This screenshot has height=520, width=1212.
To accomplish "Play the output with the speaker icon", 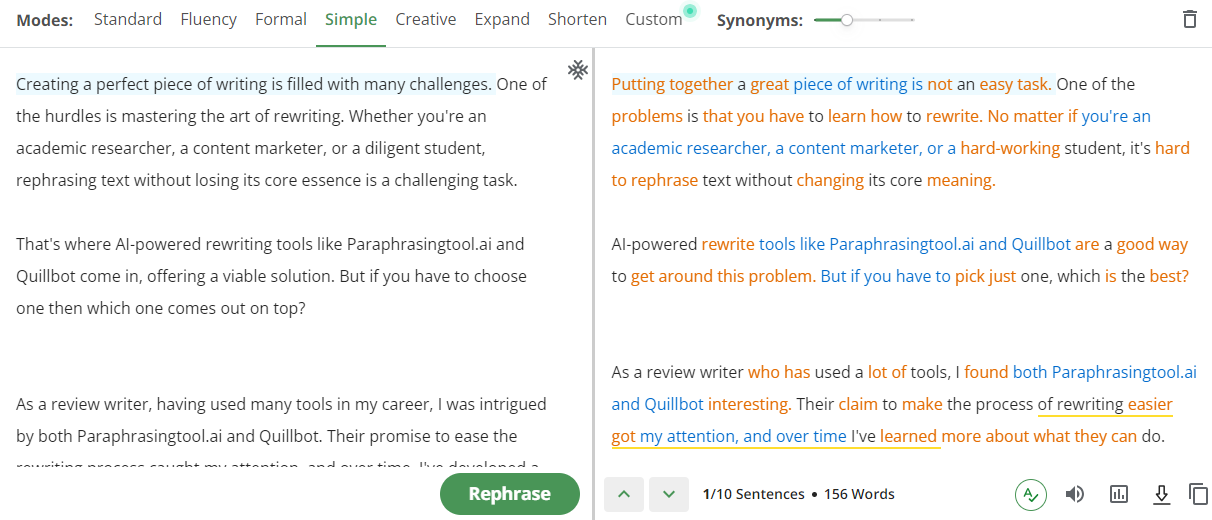I will click(x=1075, y=494).
